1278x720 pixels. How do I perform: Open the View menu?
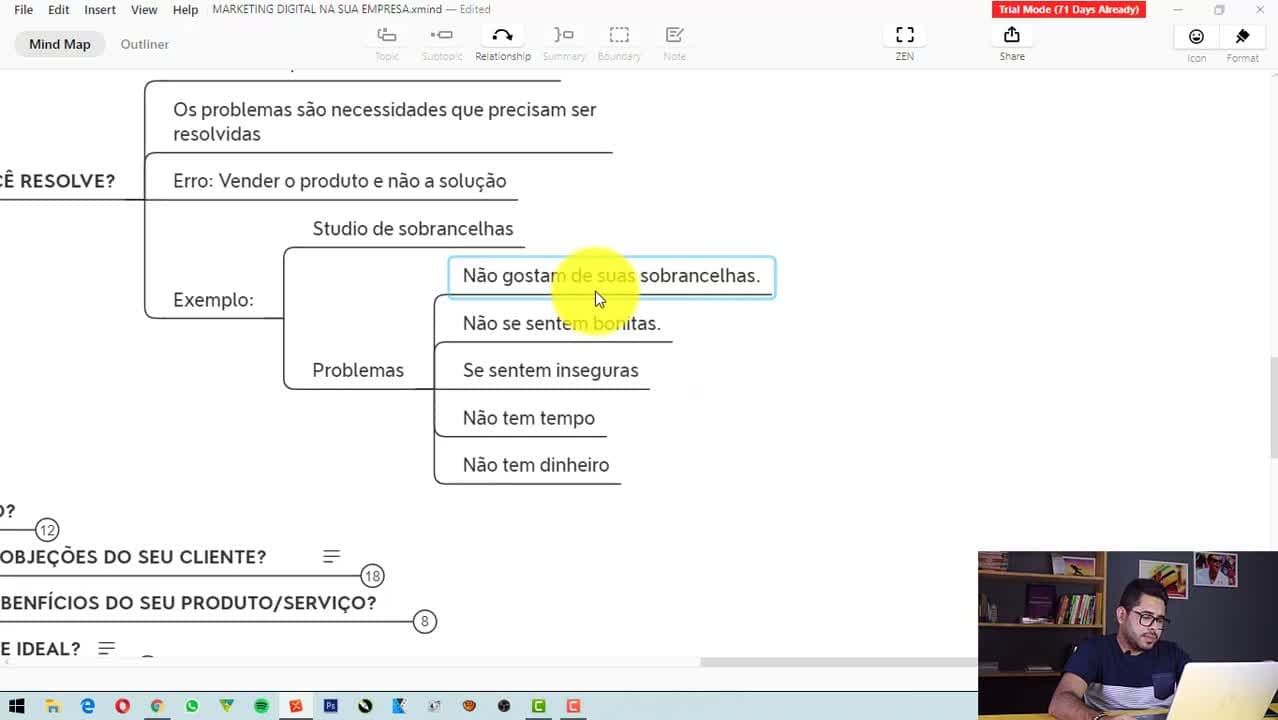point(144,9)
